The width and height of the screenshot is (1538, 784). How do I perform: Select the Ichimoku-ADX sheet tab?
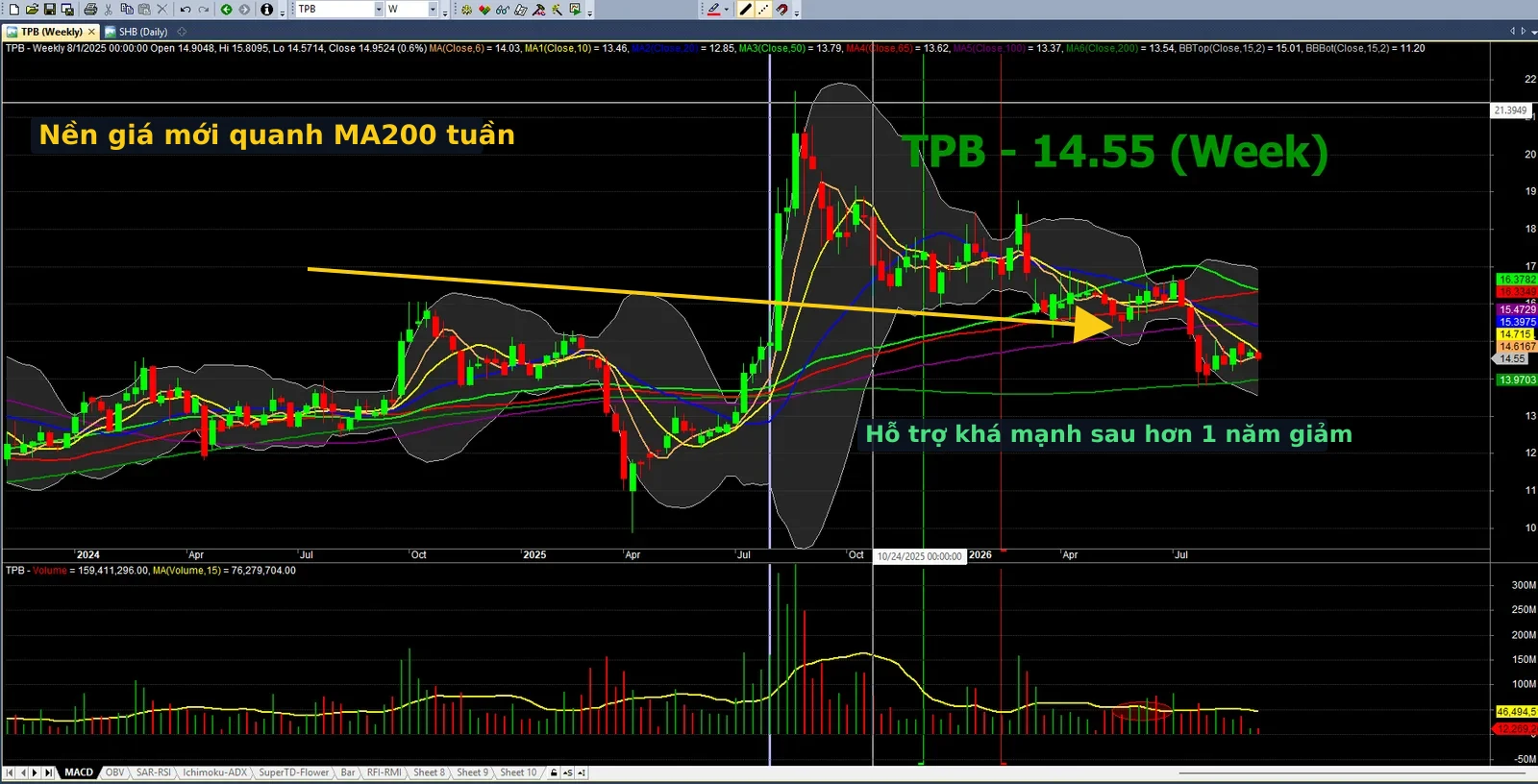click(215, 772)
